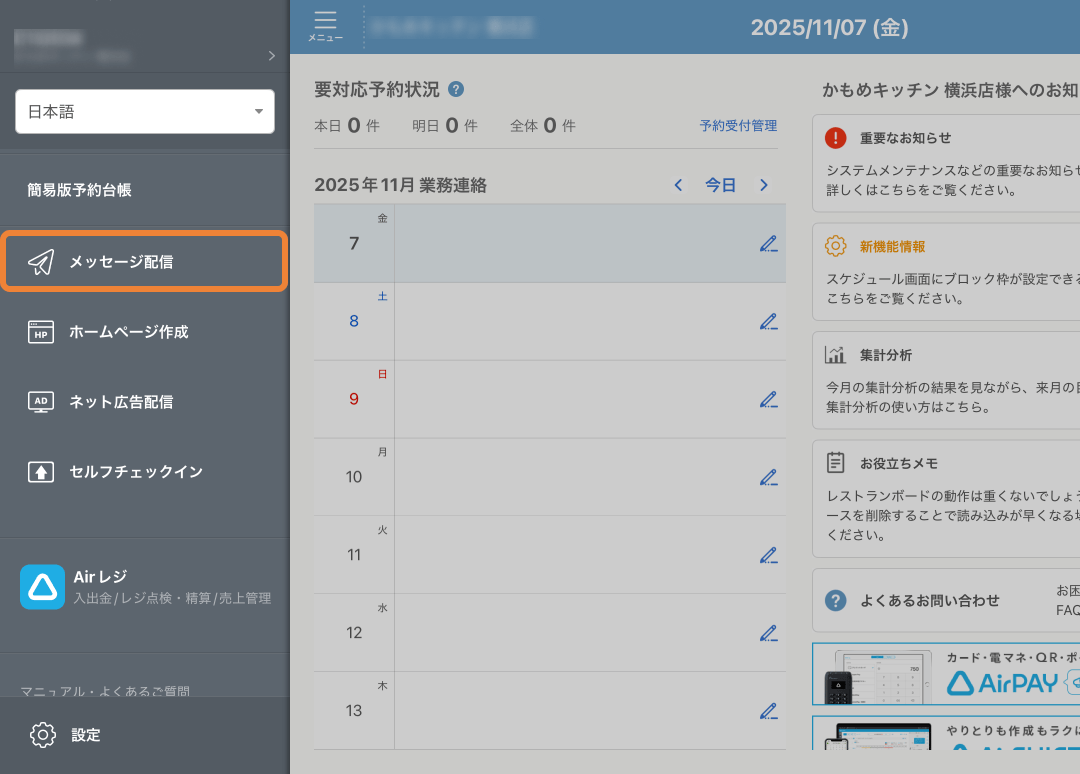Open ネット広告配信 from the sidebar

(x=145, y=402)
